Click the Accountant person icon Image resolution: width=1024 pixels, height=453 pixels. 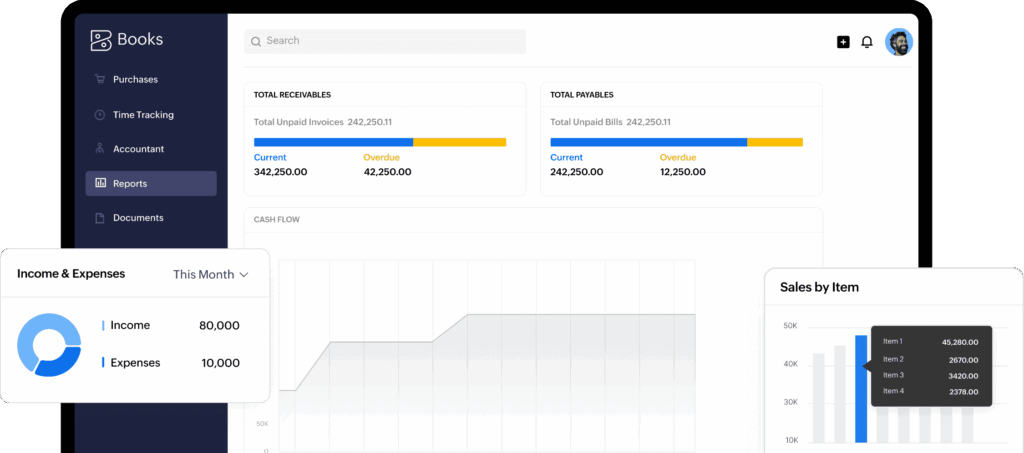(x=100, y=149)
